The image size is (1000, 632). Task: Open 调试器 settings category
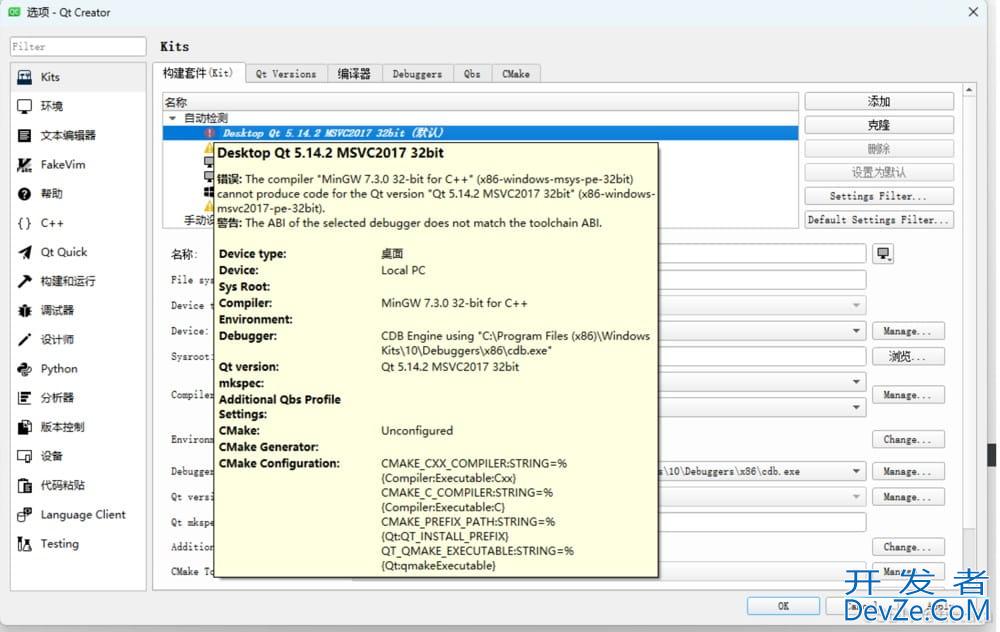tap(78, 311)
